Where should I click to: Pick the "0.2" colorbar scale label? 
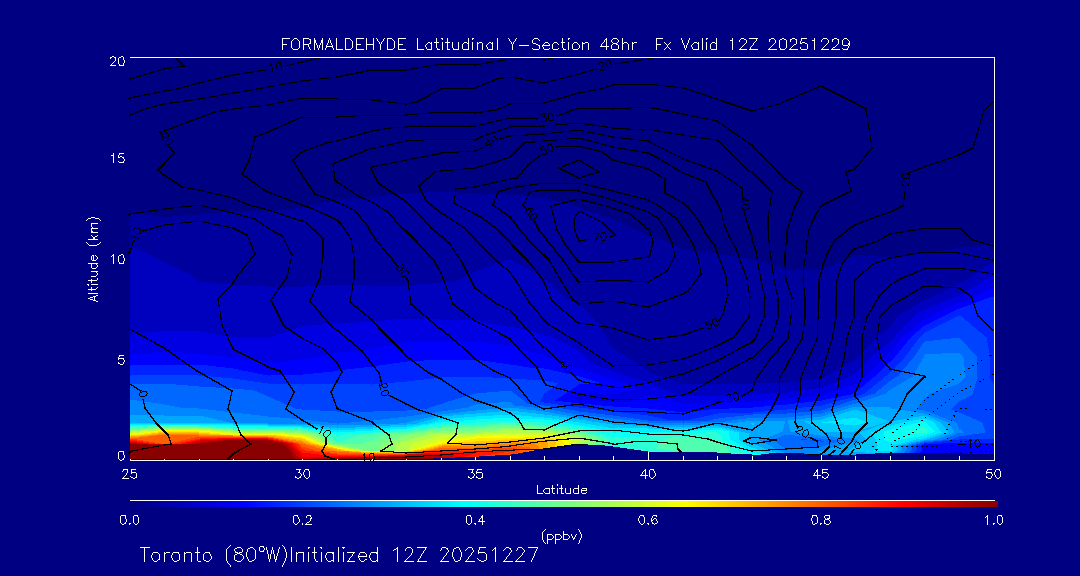302,520
